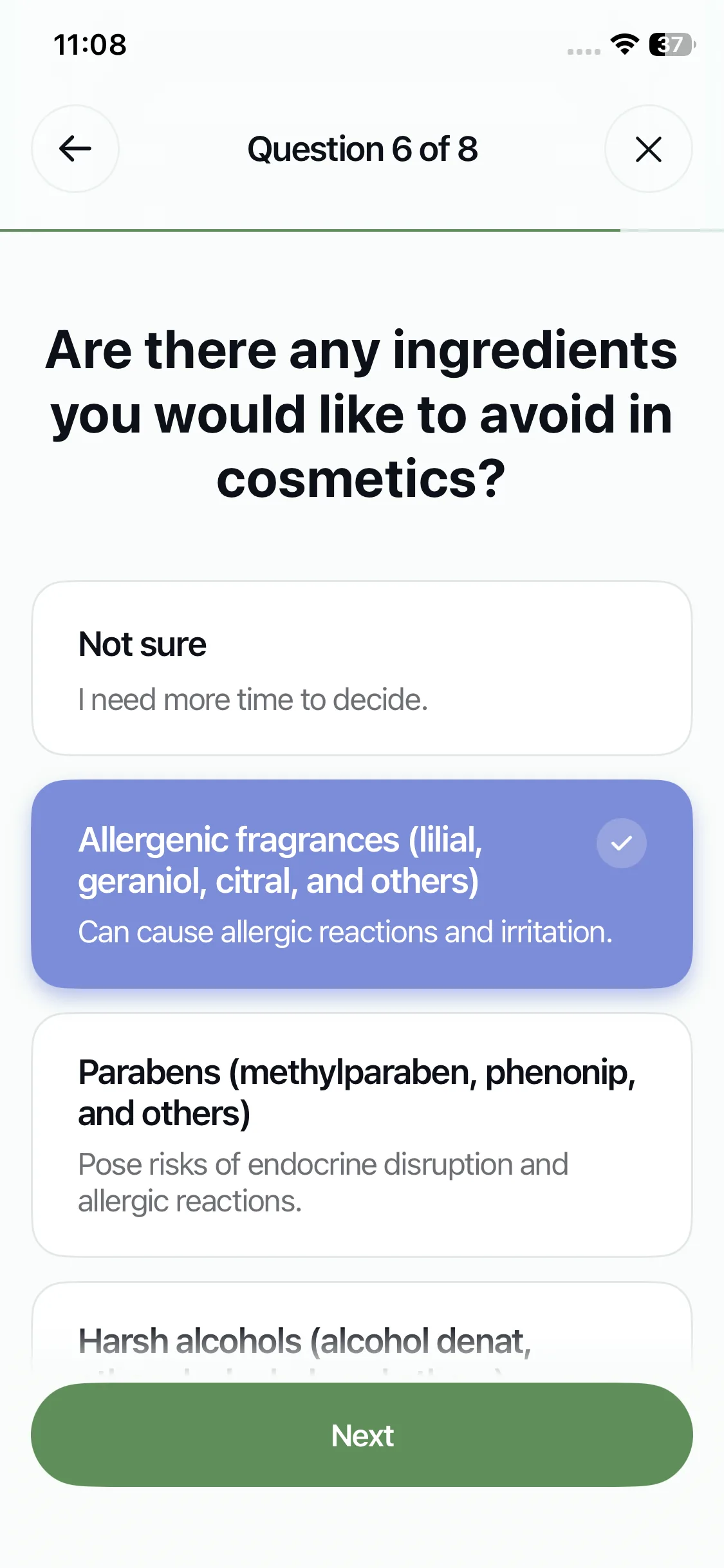Tap the "Question 6 of 8" header title

tap(362, 149)
